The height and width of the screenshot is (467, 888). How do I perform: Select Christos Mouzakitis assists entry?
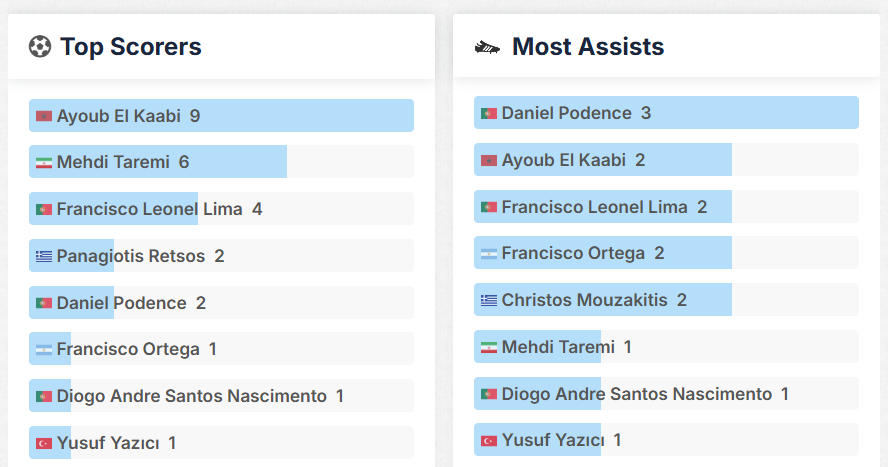pos(584,301)
